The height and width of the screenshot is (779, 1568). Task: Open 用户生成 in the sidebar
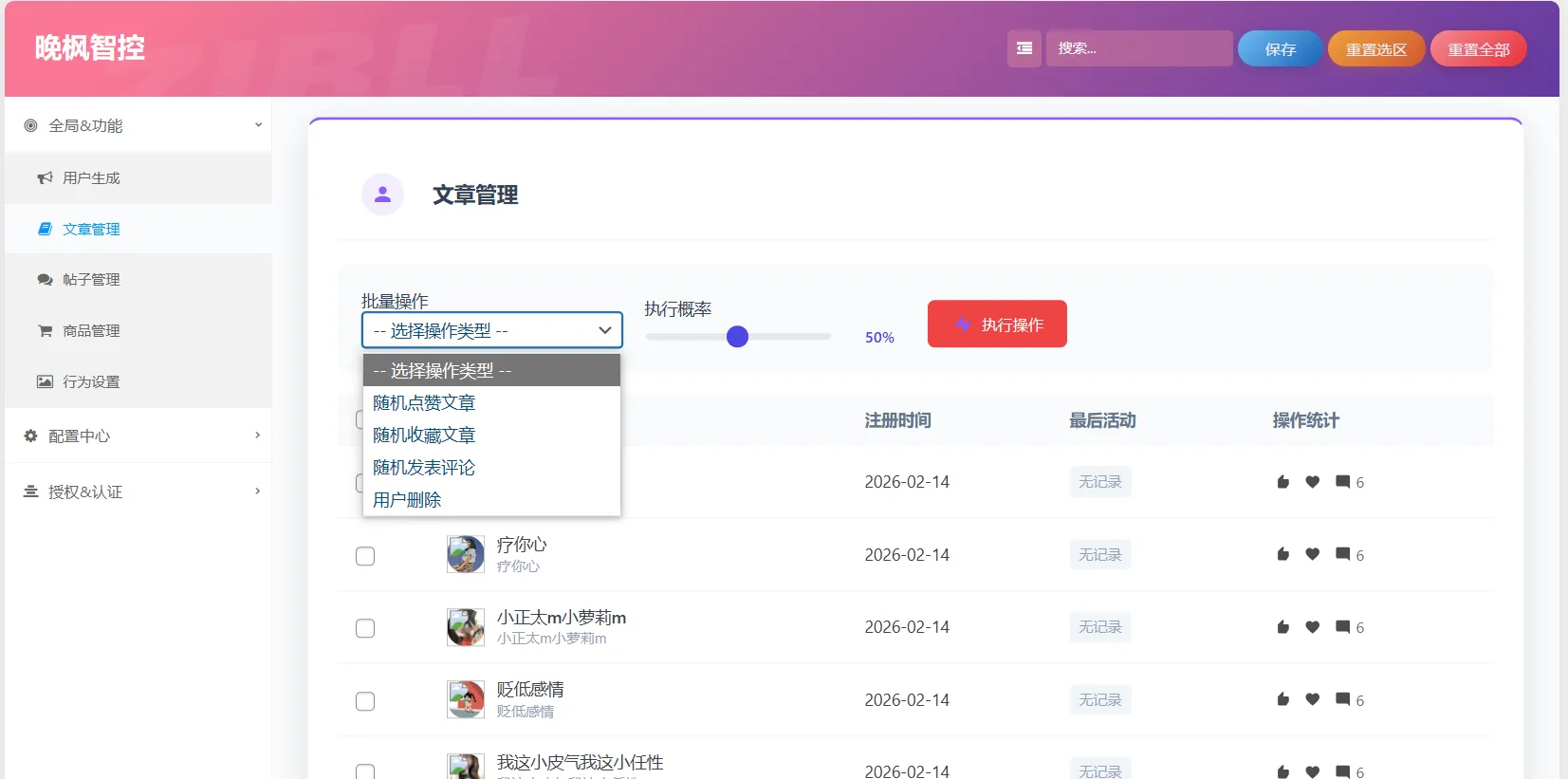click(138, 177)
